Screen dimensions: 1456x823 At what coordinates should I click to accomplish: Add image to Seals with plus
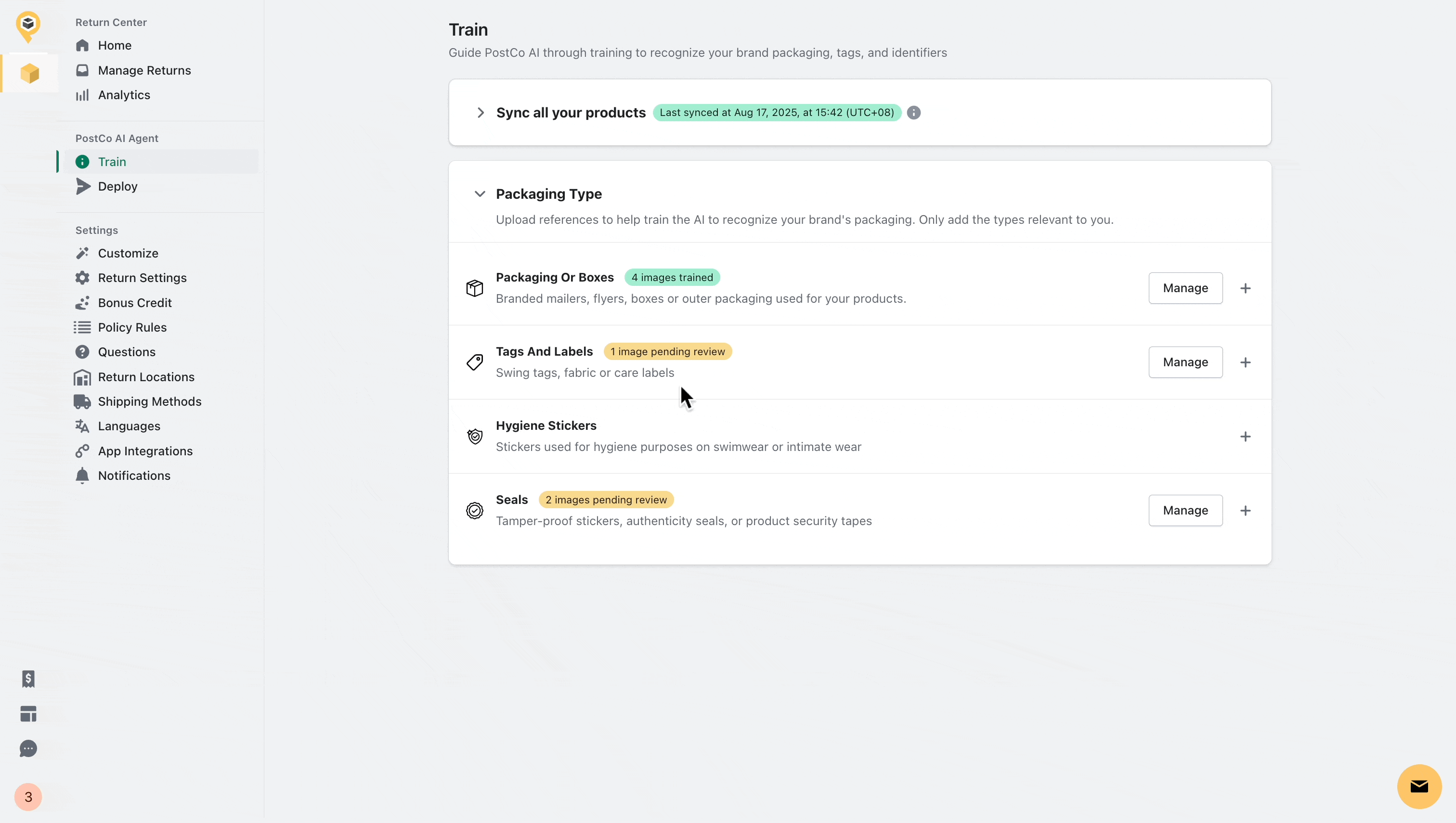pyautogui.click(x=1246, y=511)
